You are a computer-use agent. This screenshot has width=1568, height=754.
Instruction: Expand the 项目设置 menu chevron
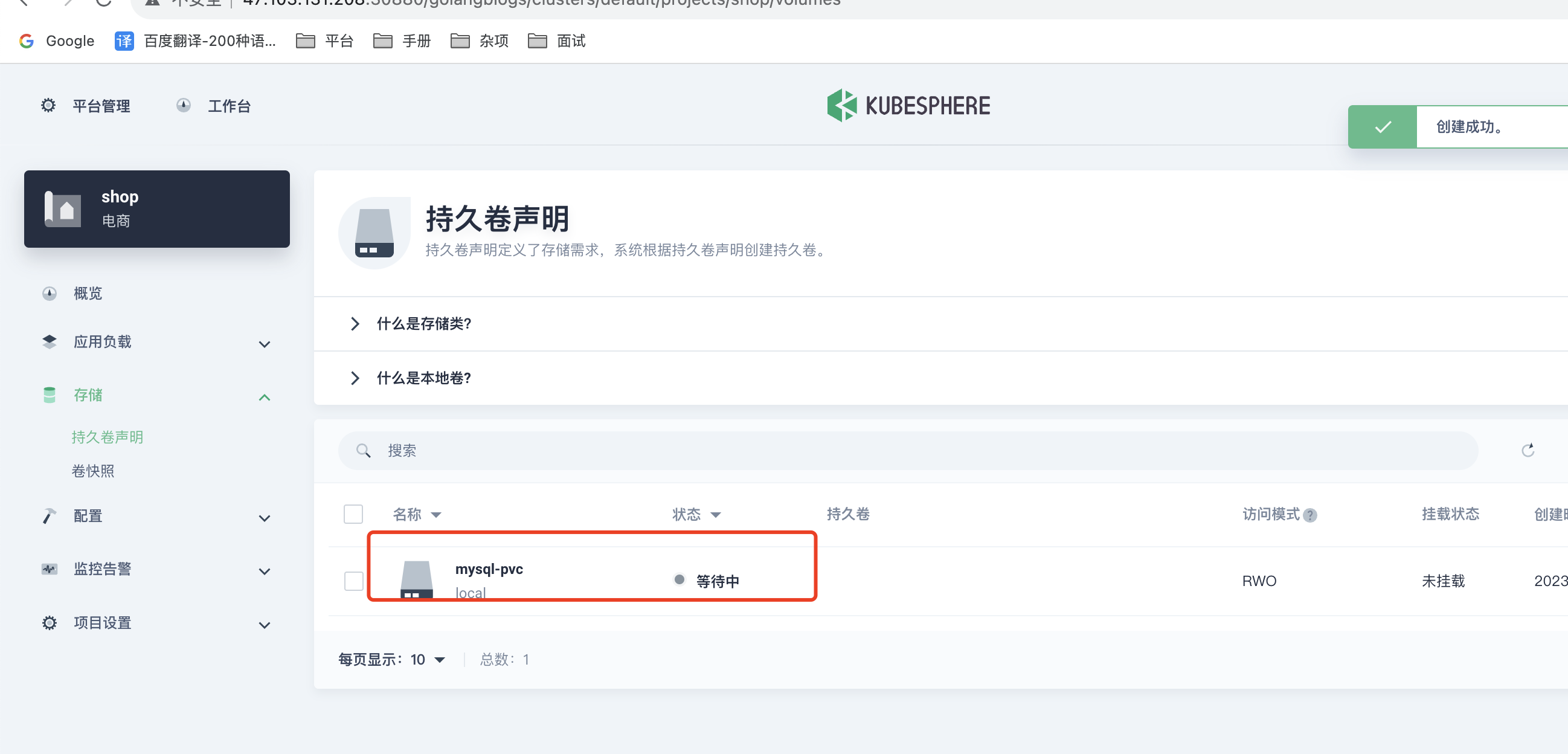[x=264, y=625]
